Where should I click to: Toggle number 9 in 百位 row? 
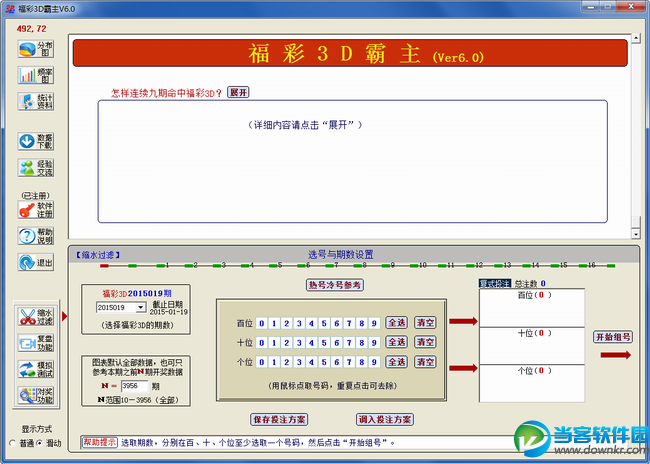coord(374,323)
